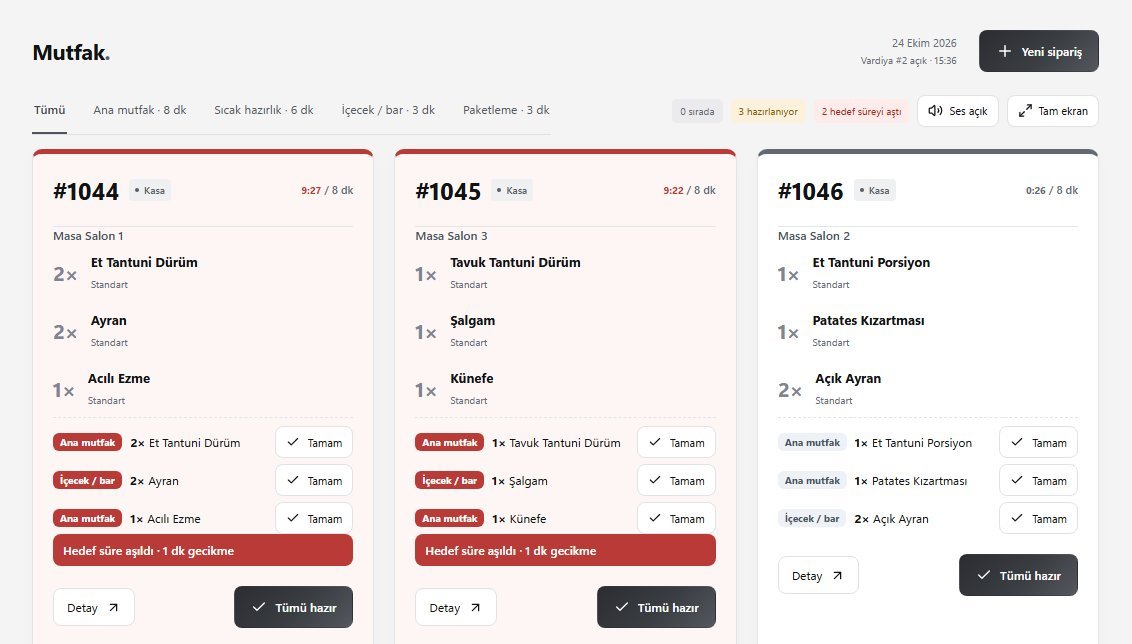This screenshot has height=644, width=1132.
Task: Click the Masa Salon 2 table label
Action: click(814, 236)
